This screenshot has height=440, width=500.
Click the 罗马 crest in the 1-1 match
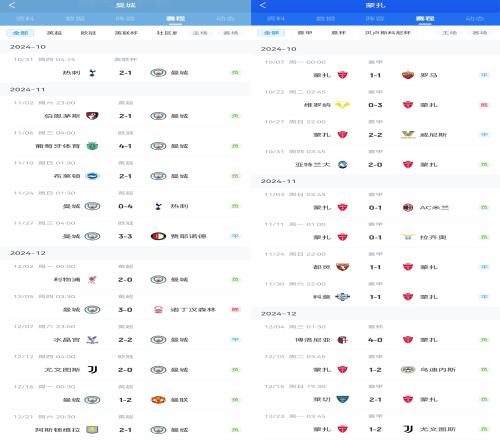408,75
